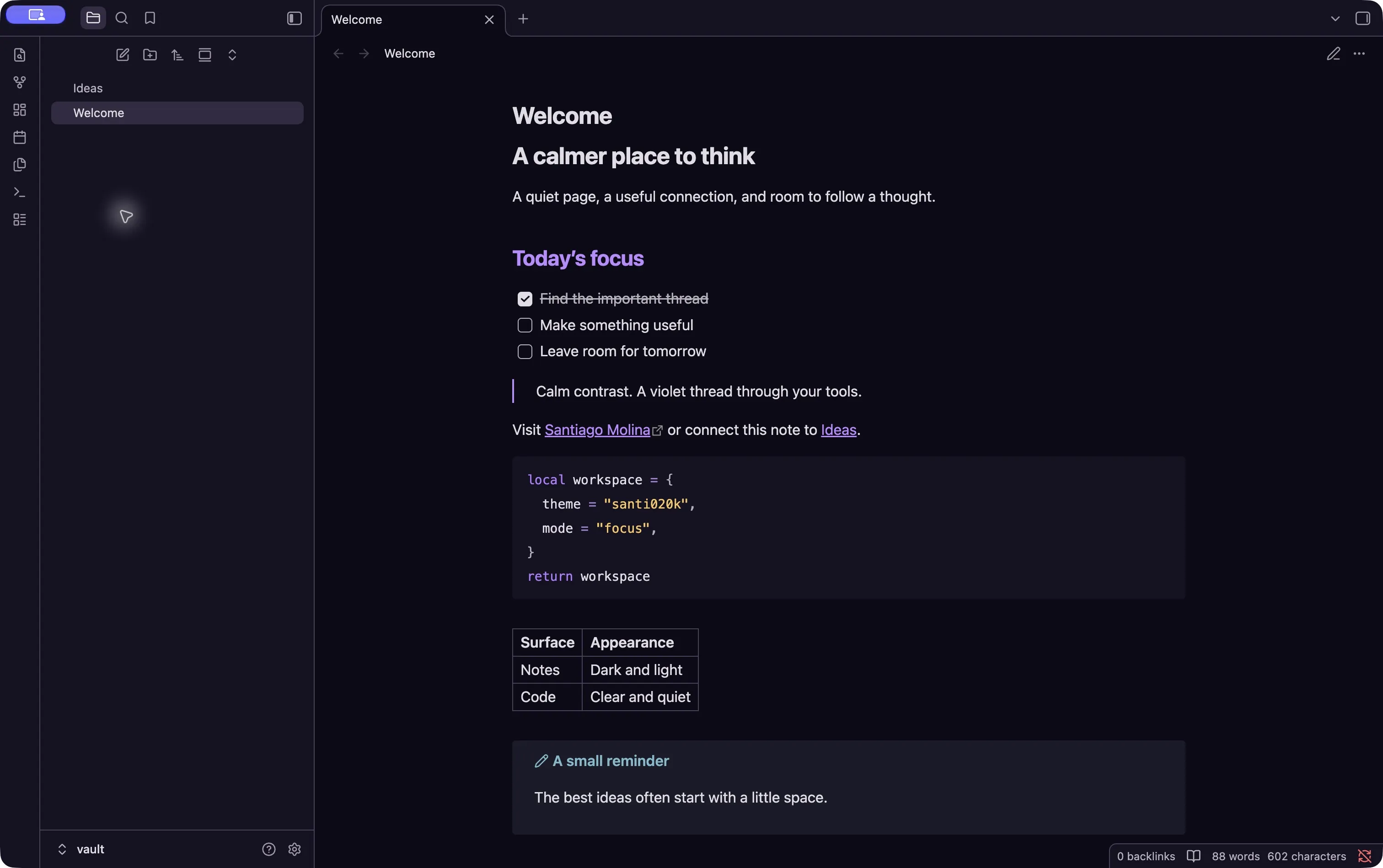Viewport: 1383px width, 868px height.
Task: Select the Welcome note in file list
Action: coord(177,113)
